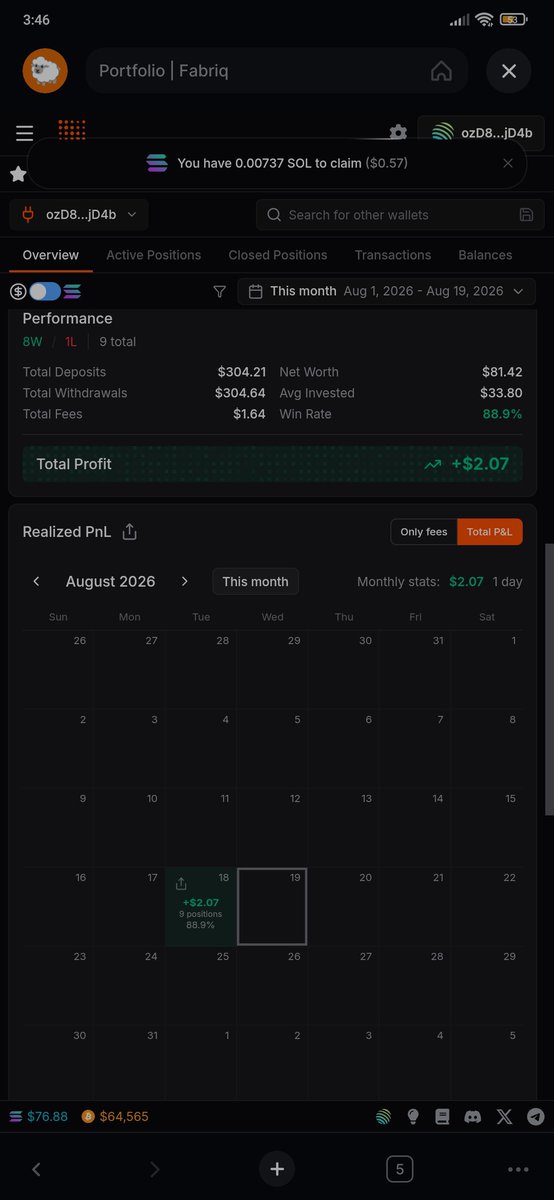
Task: Click the browser home icon
Action: click(441, 72)
